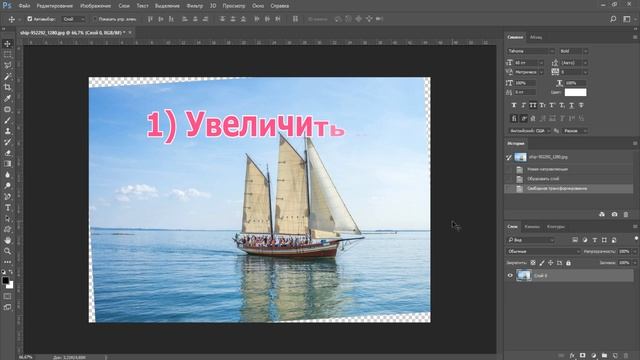Click the layer styles fx icon

(572, 356)
